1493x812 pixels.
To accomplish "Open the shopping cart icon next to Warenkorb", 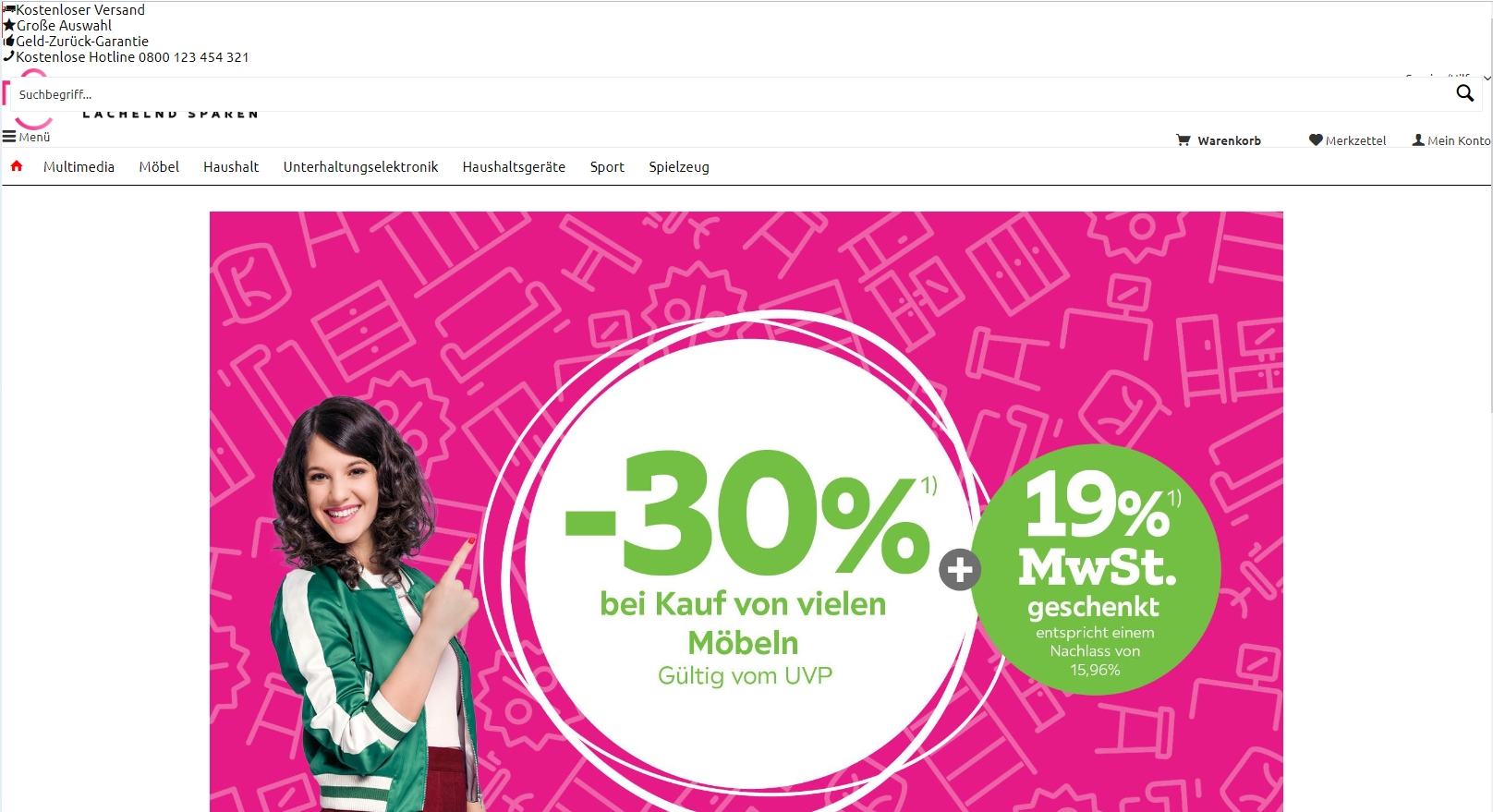I will click(1183, 140).
